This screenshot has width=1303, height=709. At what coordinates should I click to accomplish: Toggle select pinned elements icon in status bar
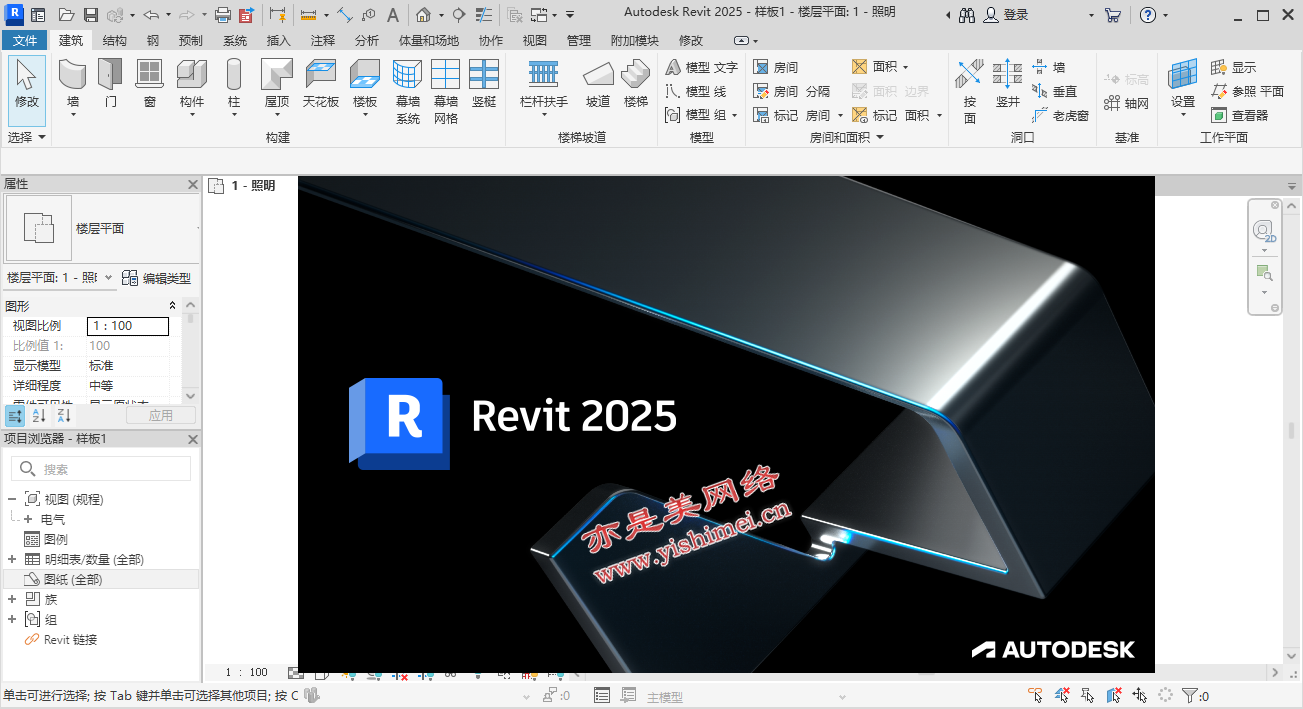point(1087,696)
